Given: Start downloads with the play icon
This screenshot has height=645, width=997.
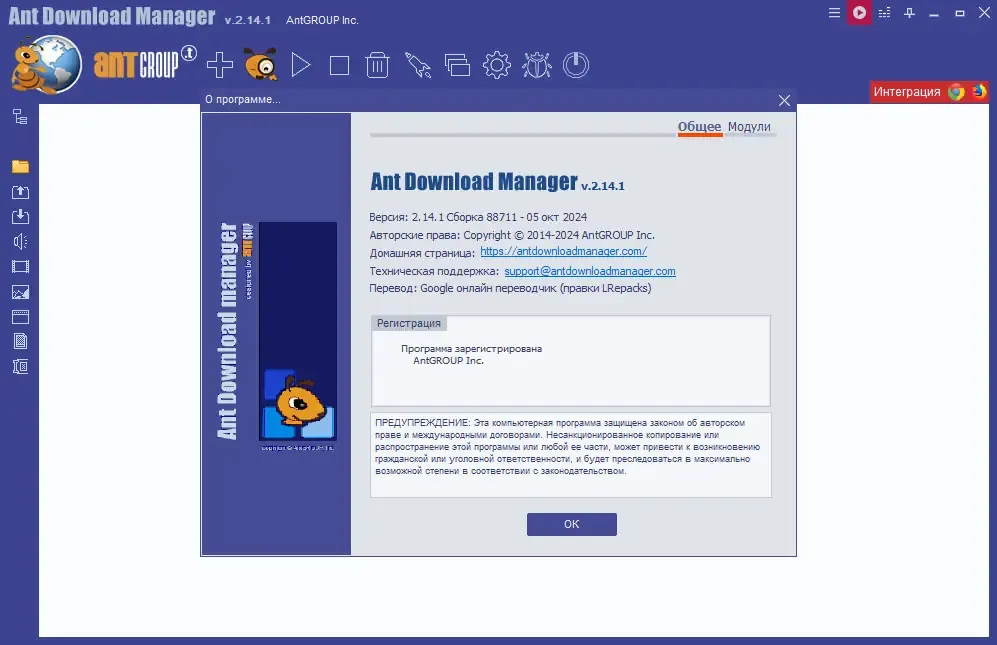Looking at the screenshot, I should [x=301, y=65].
